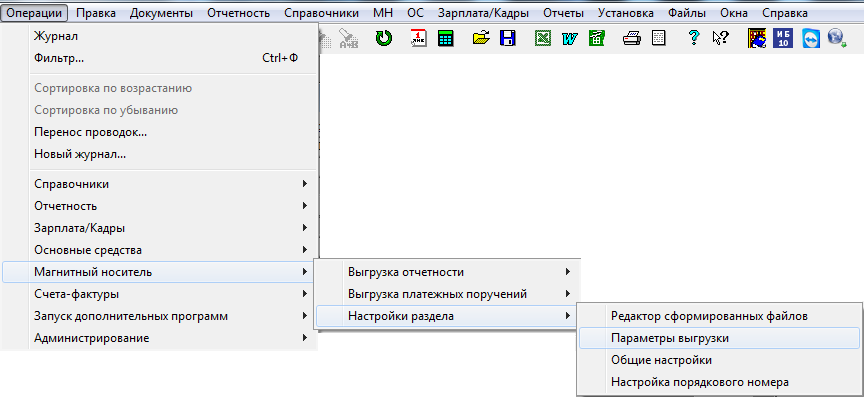Click the open folder icon
This screenshot has height=397, width=864.
point(481,38)
